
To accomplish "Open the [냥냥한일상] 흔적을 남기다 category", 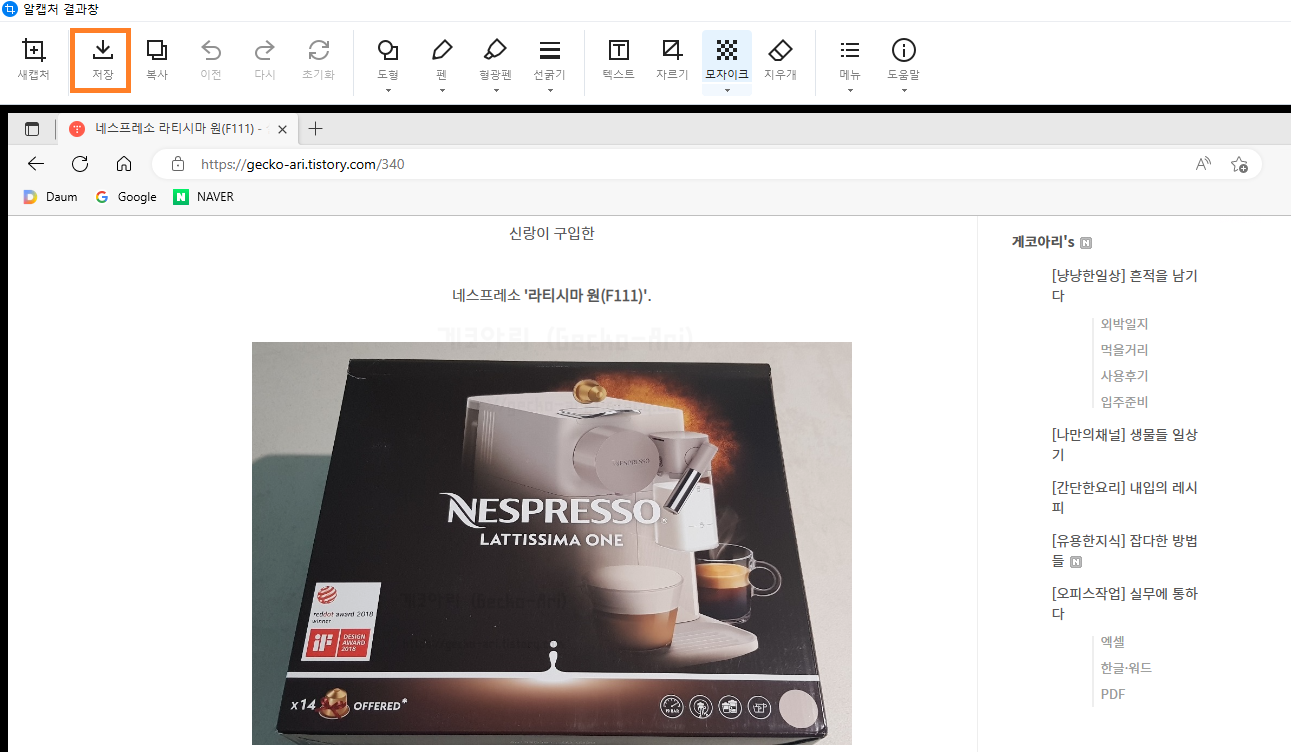I will [x=1125, y=285].
